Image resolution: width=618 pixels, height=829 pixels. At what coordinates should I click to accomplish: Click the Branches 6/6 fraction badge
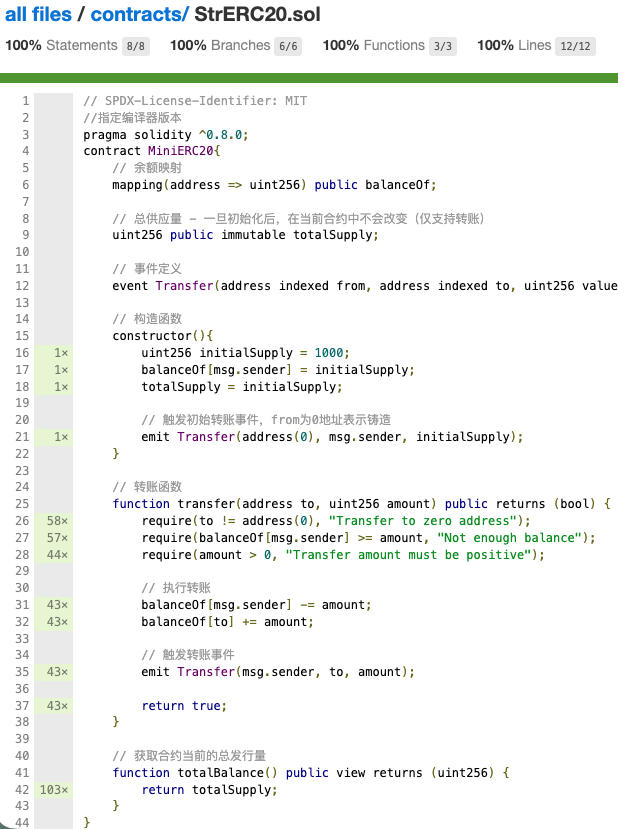tap(288, 46)
